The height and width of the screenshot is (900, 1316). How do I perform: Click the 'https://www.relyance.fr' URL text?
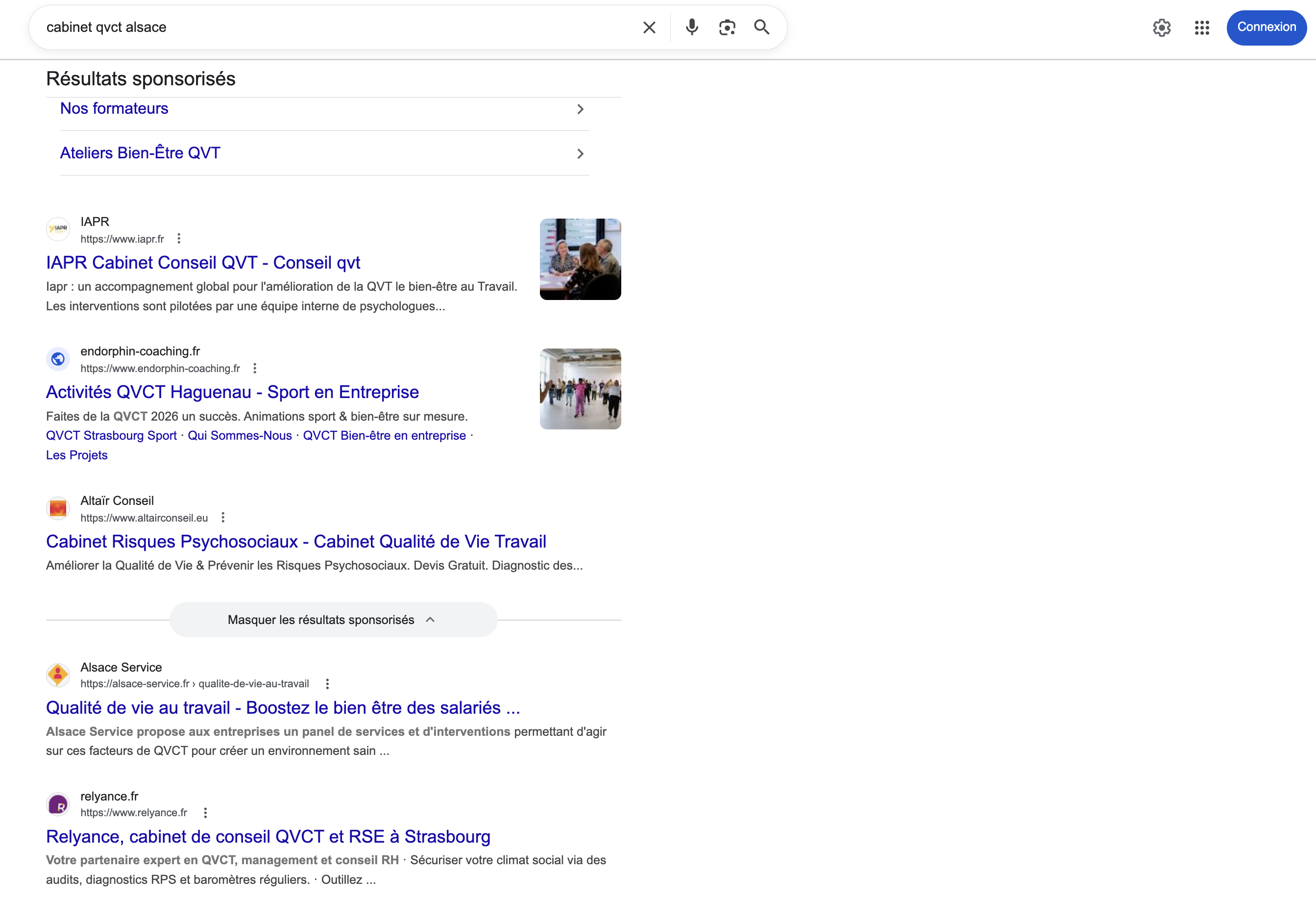click(134, 813)
